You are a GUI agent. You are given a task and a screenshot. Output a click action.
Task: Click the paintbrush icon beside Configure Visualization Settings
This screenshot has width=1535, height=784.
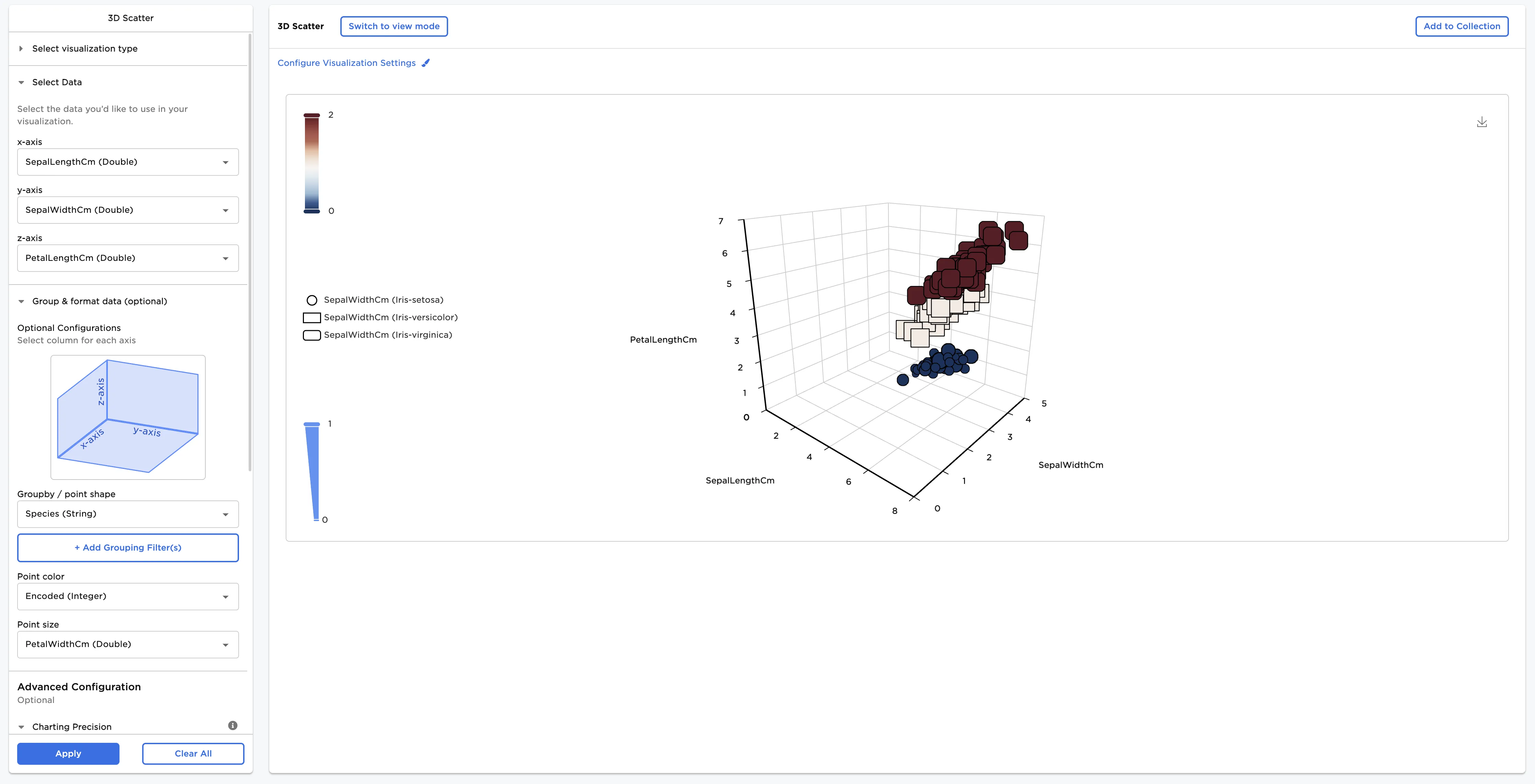click(425, 63)
